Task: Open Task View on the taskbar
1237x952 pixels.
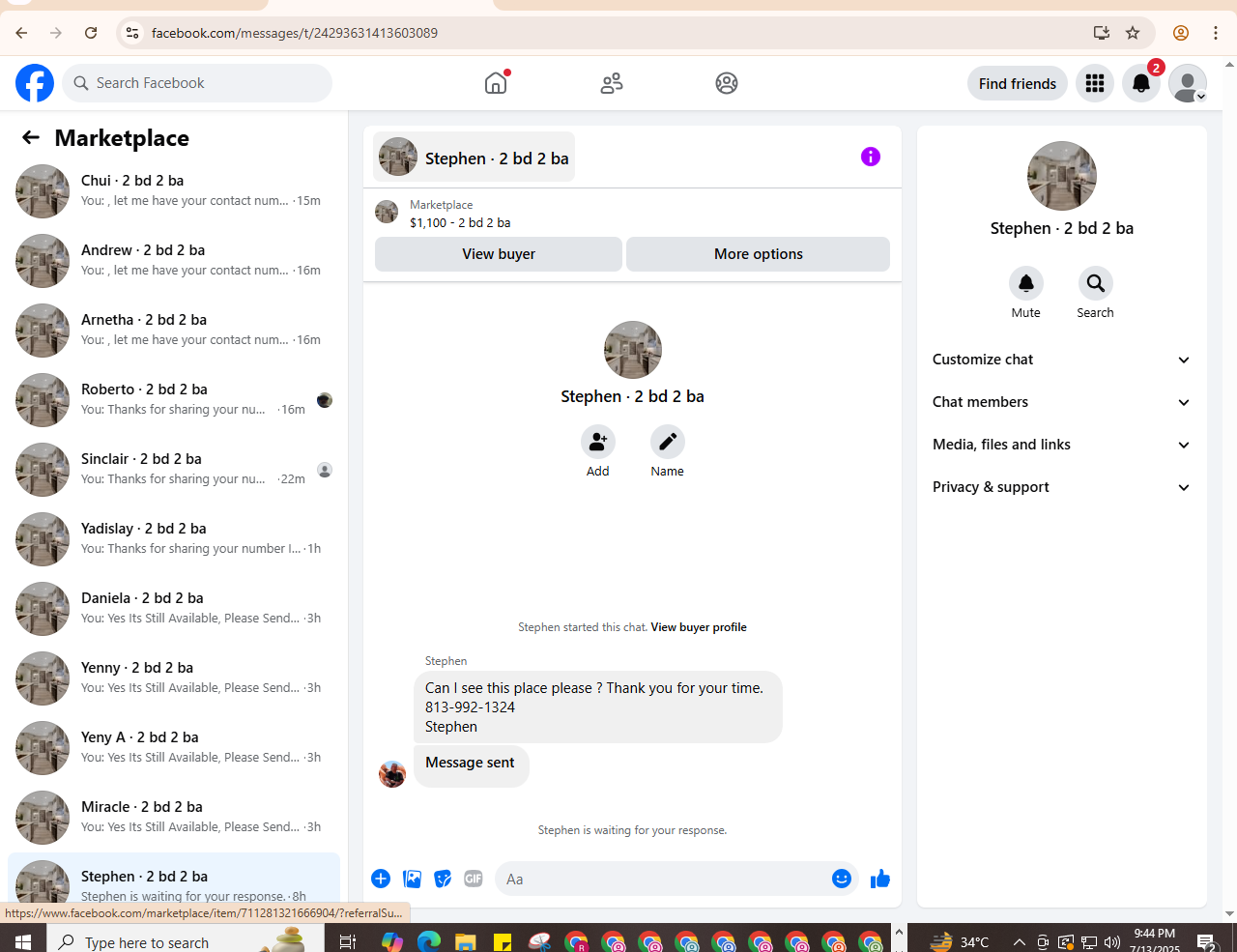Action: 348,941
